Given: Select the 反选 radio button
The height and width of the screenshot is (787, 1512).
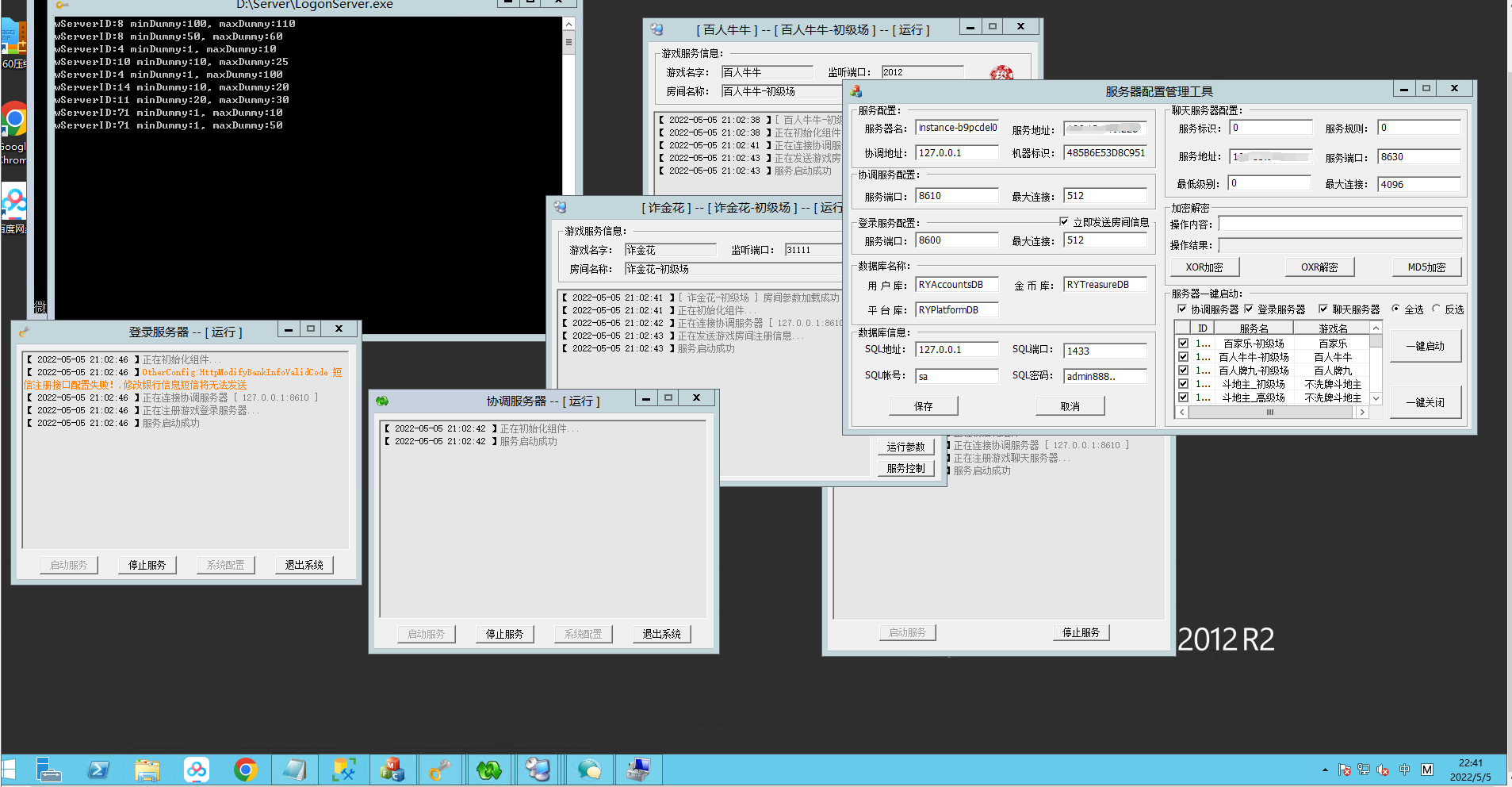Looking at the screenshot, I should pyautogui.click(x=1436, y=309).
